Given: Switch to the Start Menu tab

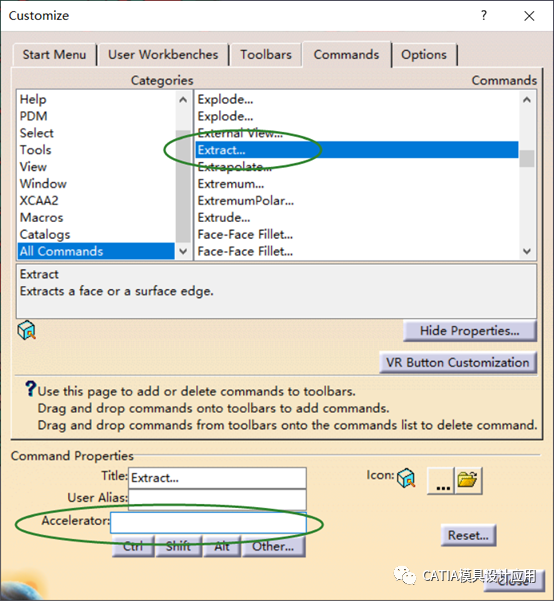Looking at the screenshot, I should click(54, 55).
